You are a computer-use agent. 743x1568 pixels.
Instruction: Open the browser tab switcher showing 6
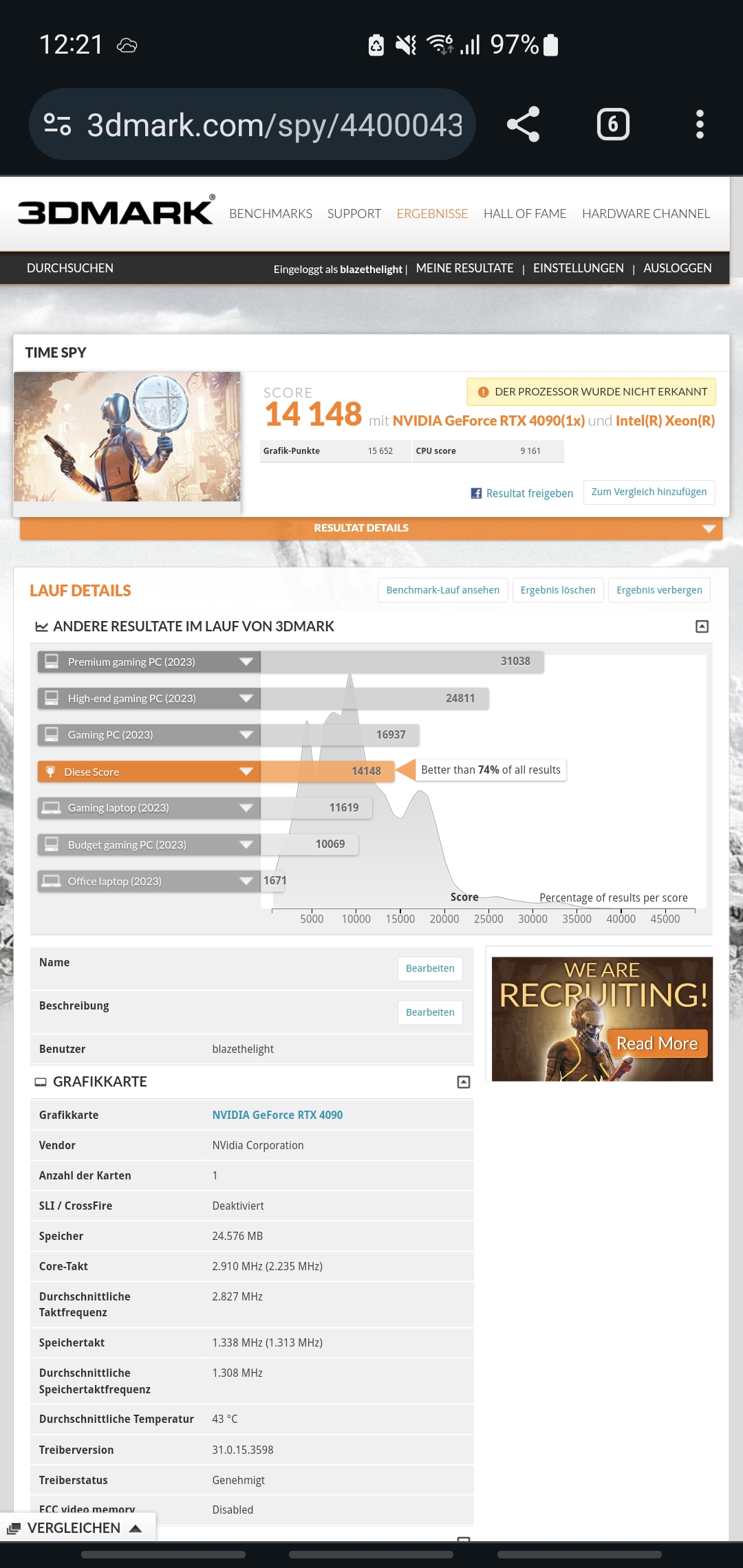point(613,124)
